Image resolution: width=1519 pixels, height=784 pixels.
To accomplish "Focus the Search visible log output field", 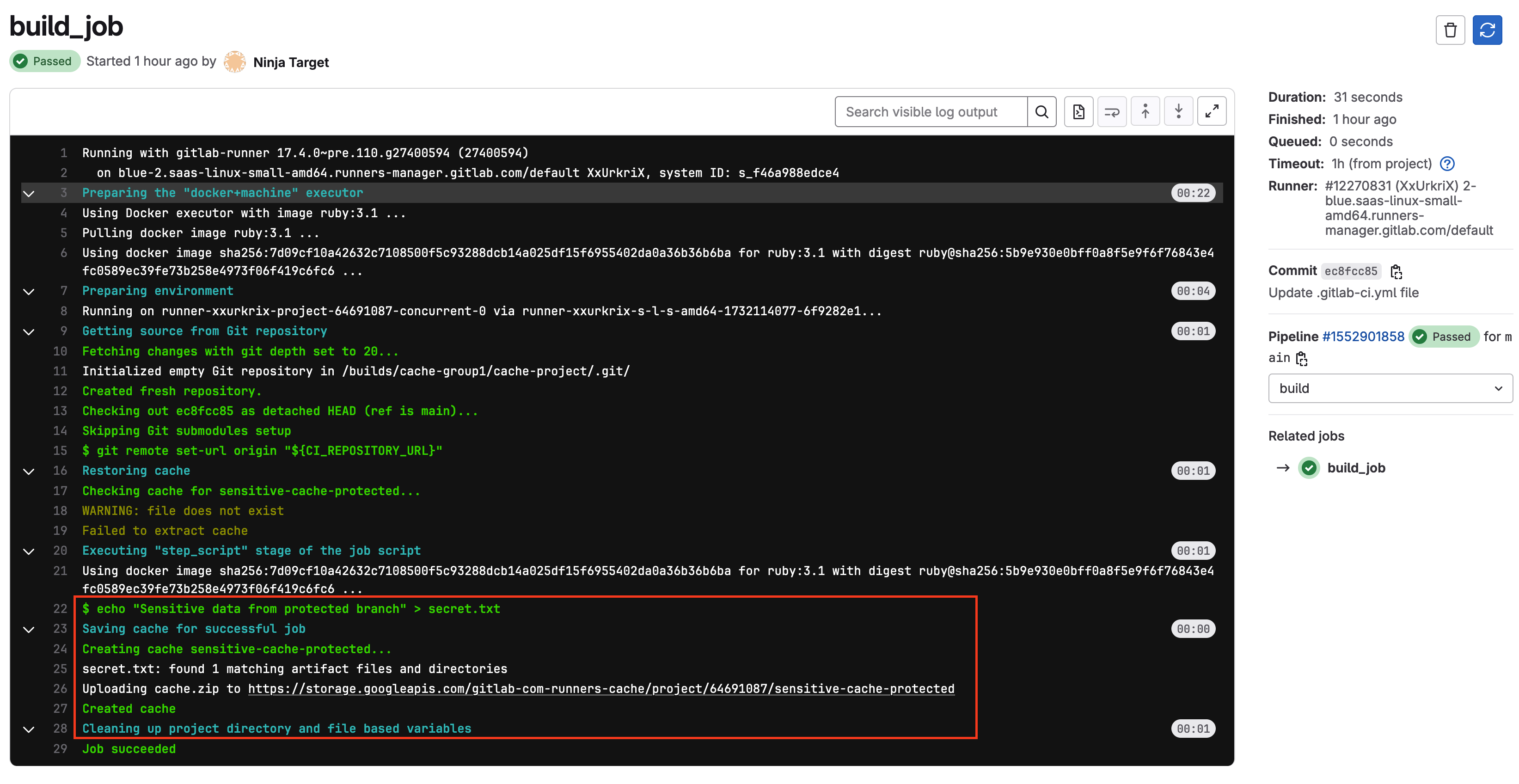I will [x=931, y=111].
